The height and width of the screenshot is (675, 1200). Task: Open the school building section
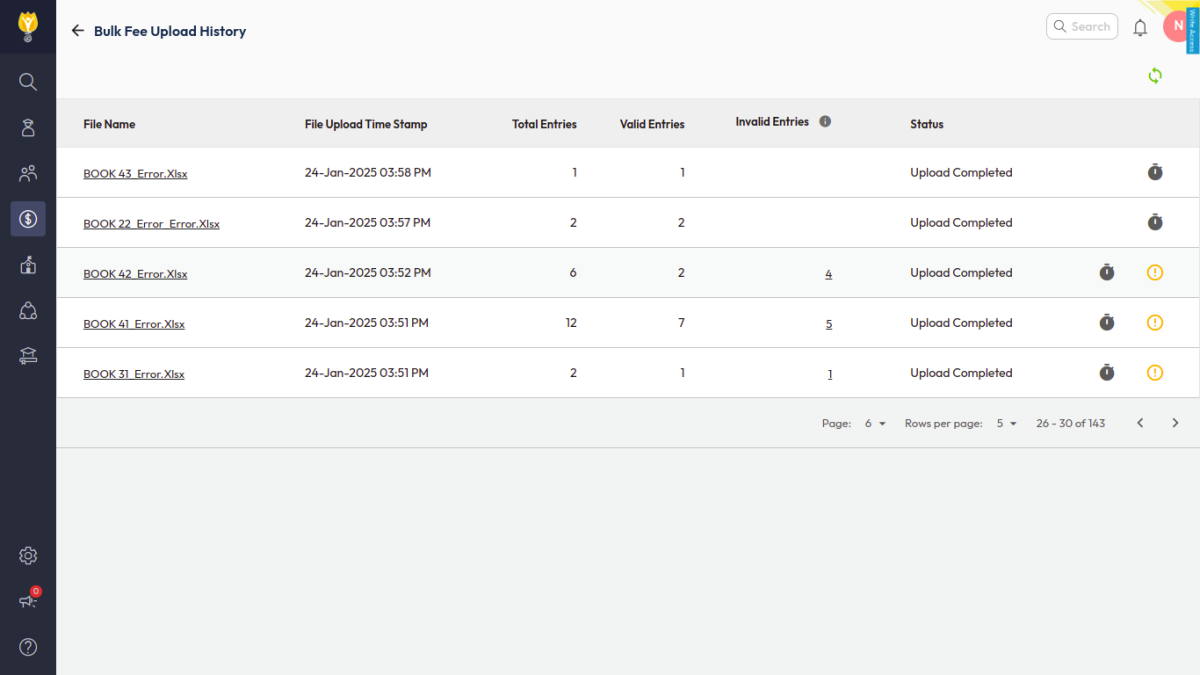point(28,264)
